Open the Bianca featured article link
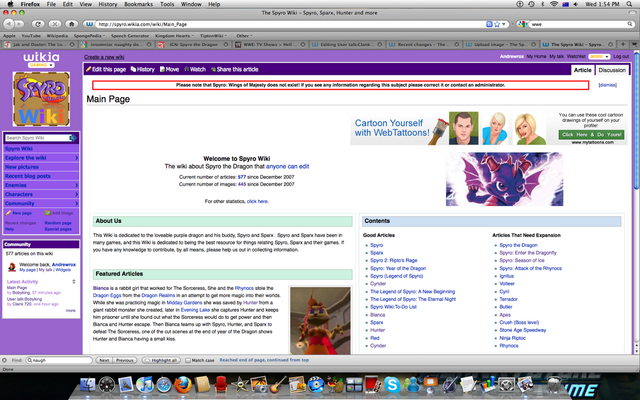Viewport: 640px width, 400px height. (x=101, y=288)
